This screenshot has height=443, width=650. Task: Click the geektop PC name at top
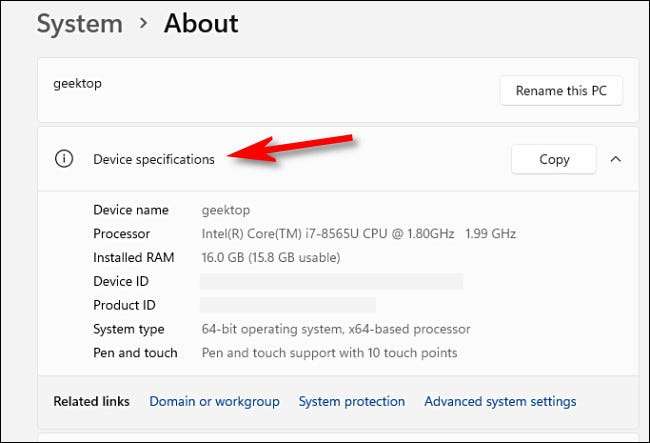(x=77, y=84)
